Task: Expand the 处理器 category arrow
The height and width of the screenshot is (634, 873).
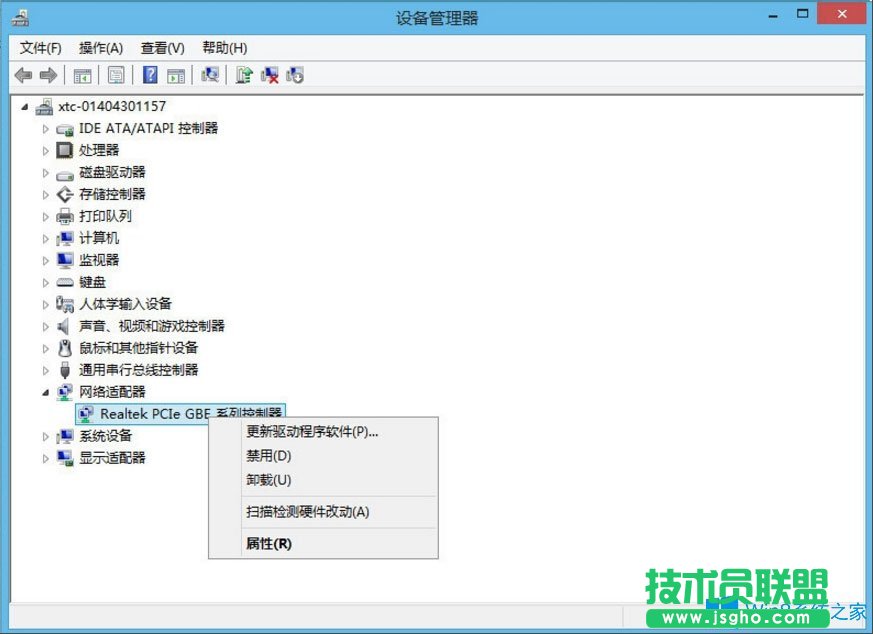Action: (46, 150)
